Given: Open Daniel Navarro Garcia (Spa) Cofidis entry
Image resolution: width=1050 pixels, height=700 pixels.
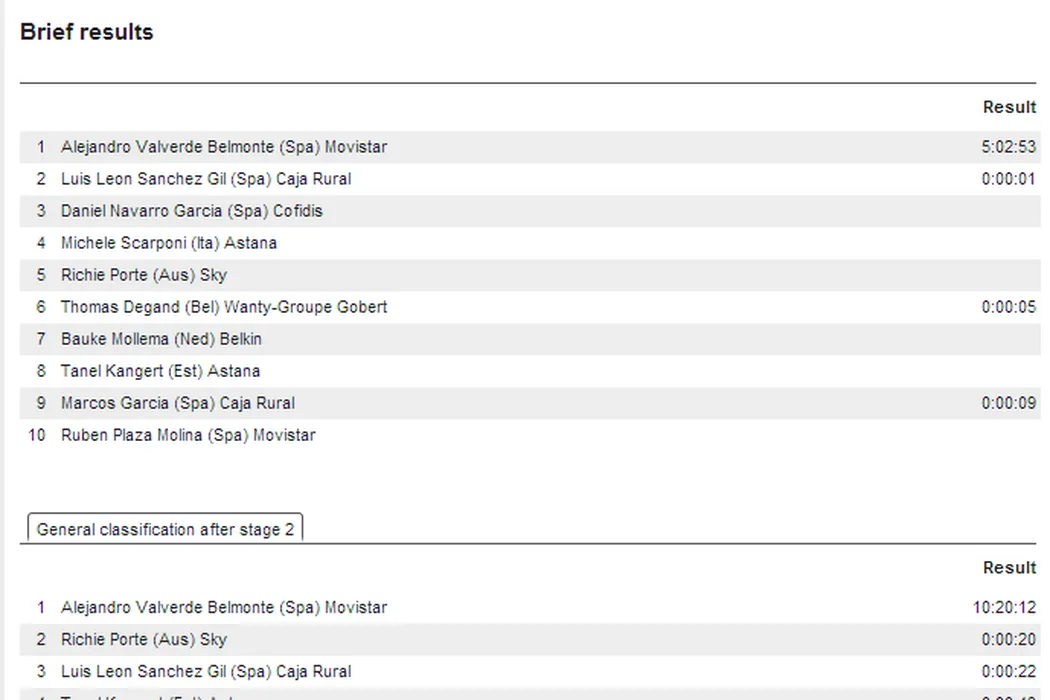Looking at the screenshot, I should pyautogui.click(x=191, y=211).
